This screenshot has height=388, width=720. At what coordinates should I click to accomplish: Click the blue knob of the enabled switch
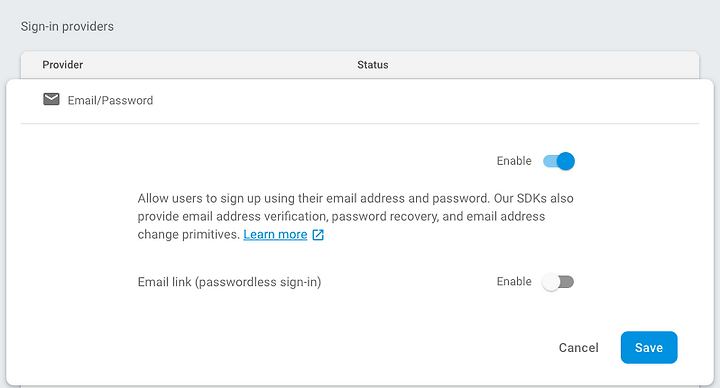[x=566, y=161]
